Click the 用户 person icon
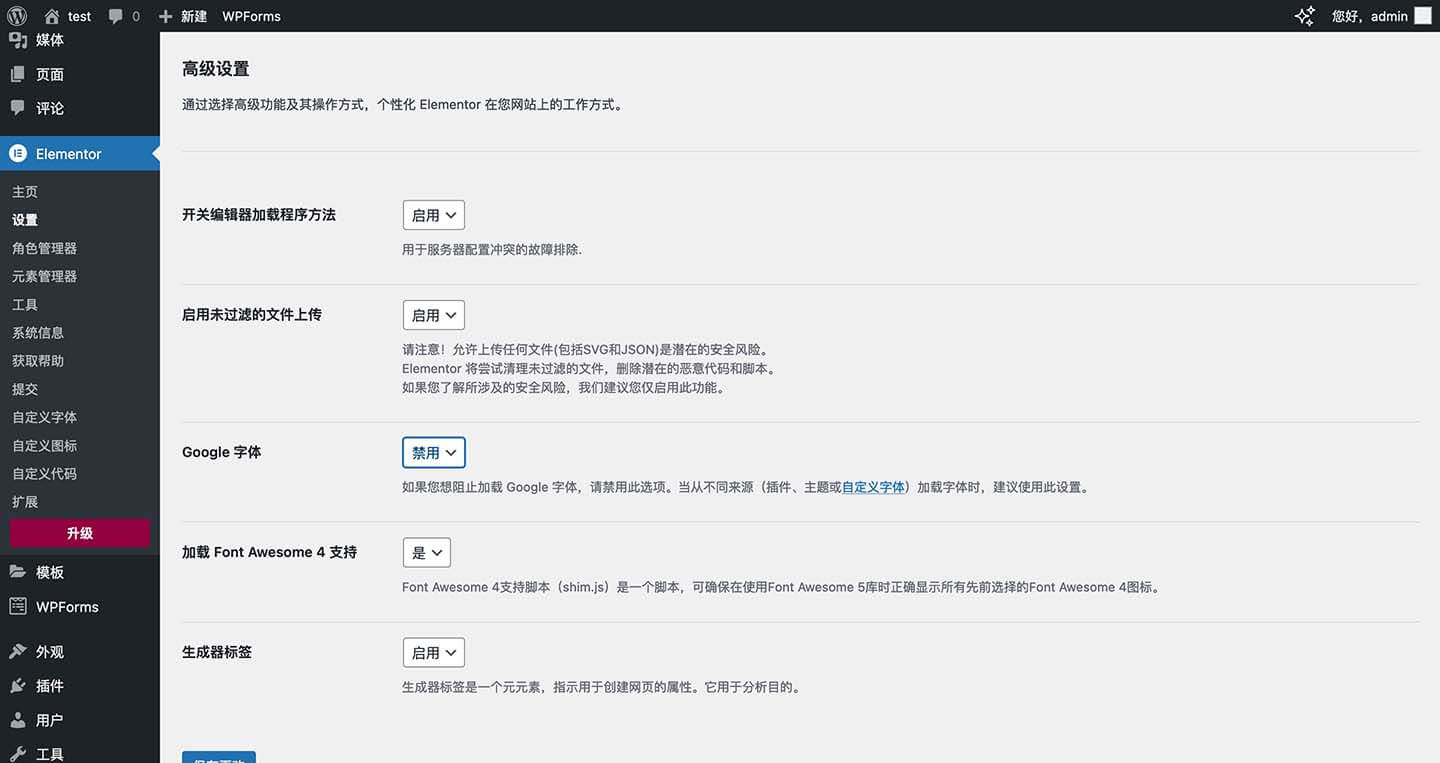The image size is (1440, 763). pos(17,720)
